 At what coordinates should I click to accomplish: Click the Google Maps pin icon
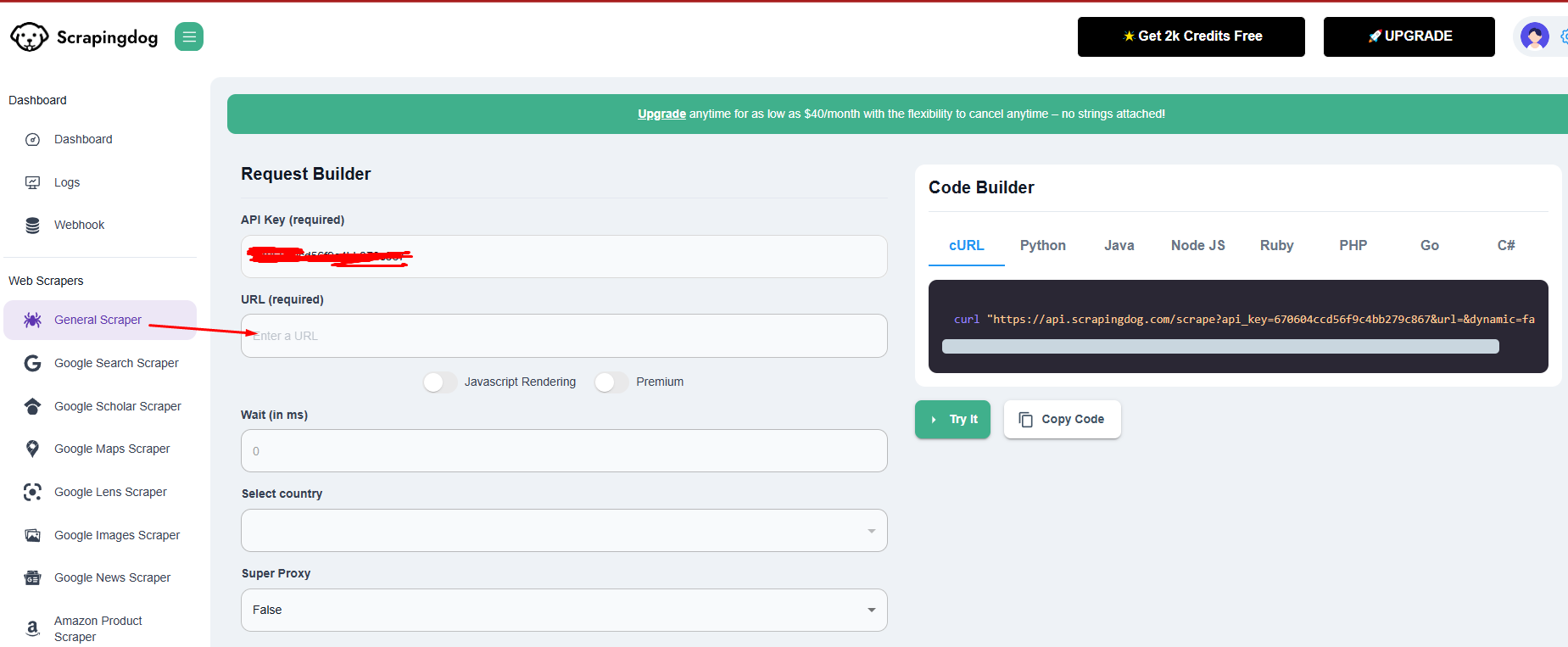click(x=32, y=449)
